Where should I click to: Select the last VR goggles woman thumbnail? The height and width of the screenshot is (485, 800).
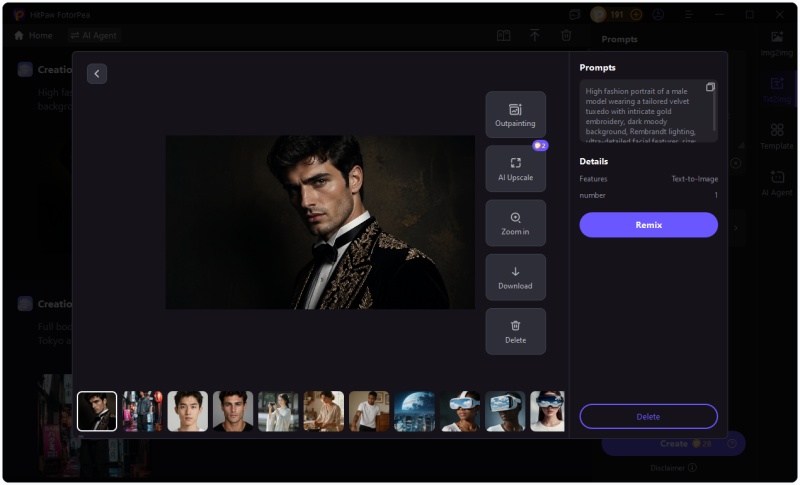(x=547, y=412)
